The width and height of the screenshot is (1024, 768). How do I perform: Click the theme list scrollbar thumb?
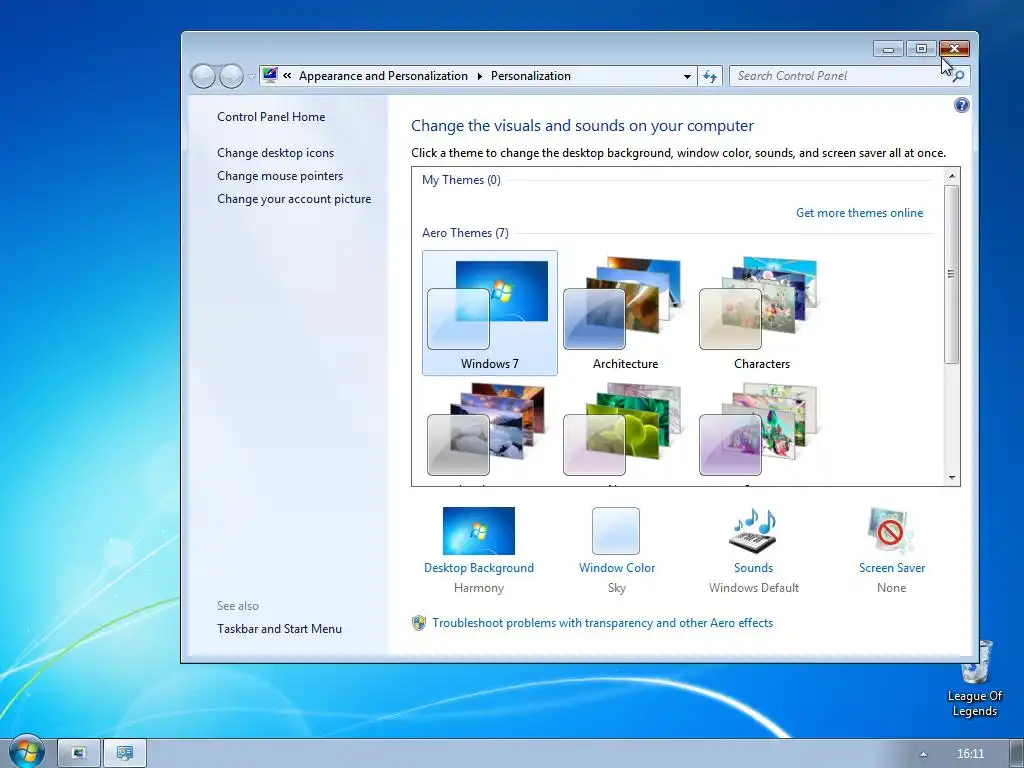click(952, 274)
